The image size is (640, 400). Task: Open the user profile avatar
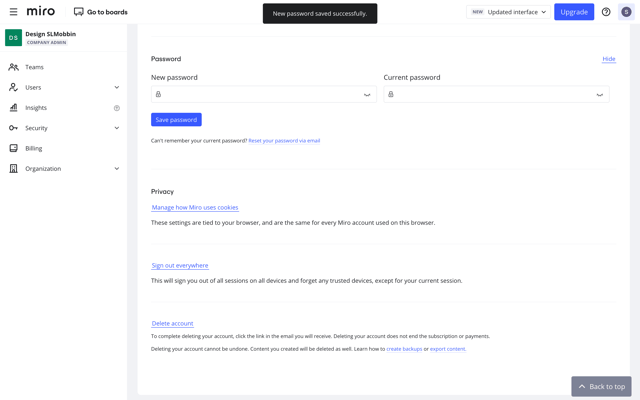(x=626, y=12)
